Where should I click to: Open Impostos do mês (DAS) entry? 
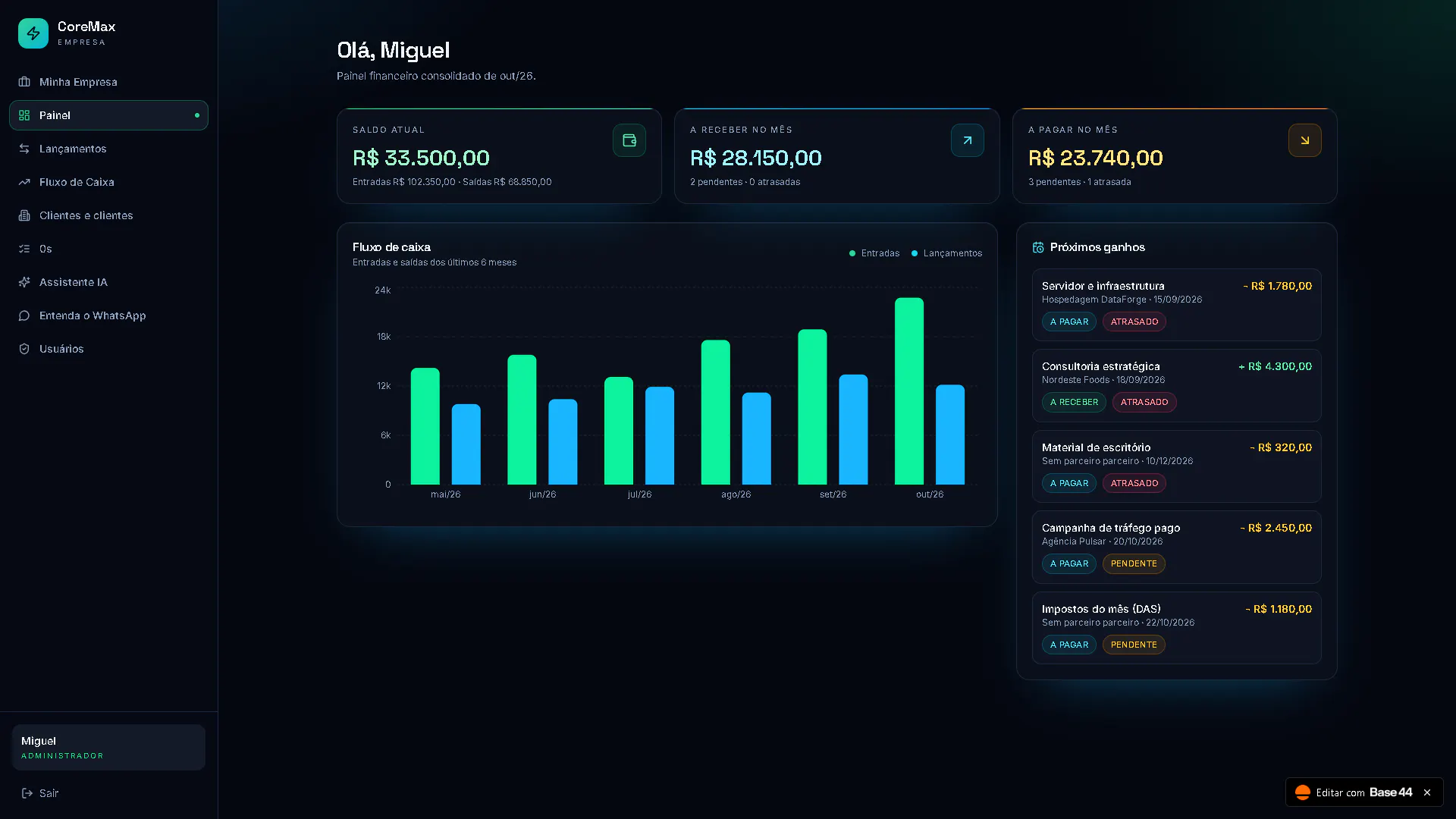pyautogui.click(x=1176, y=628)
